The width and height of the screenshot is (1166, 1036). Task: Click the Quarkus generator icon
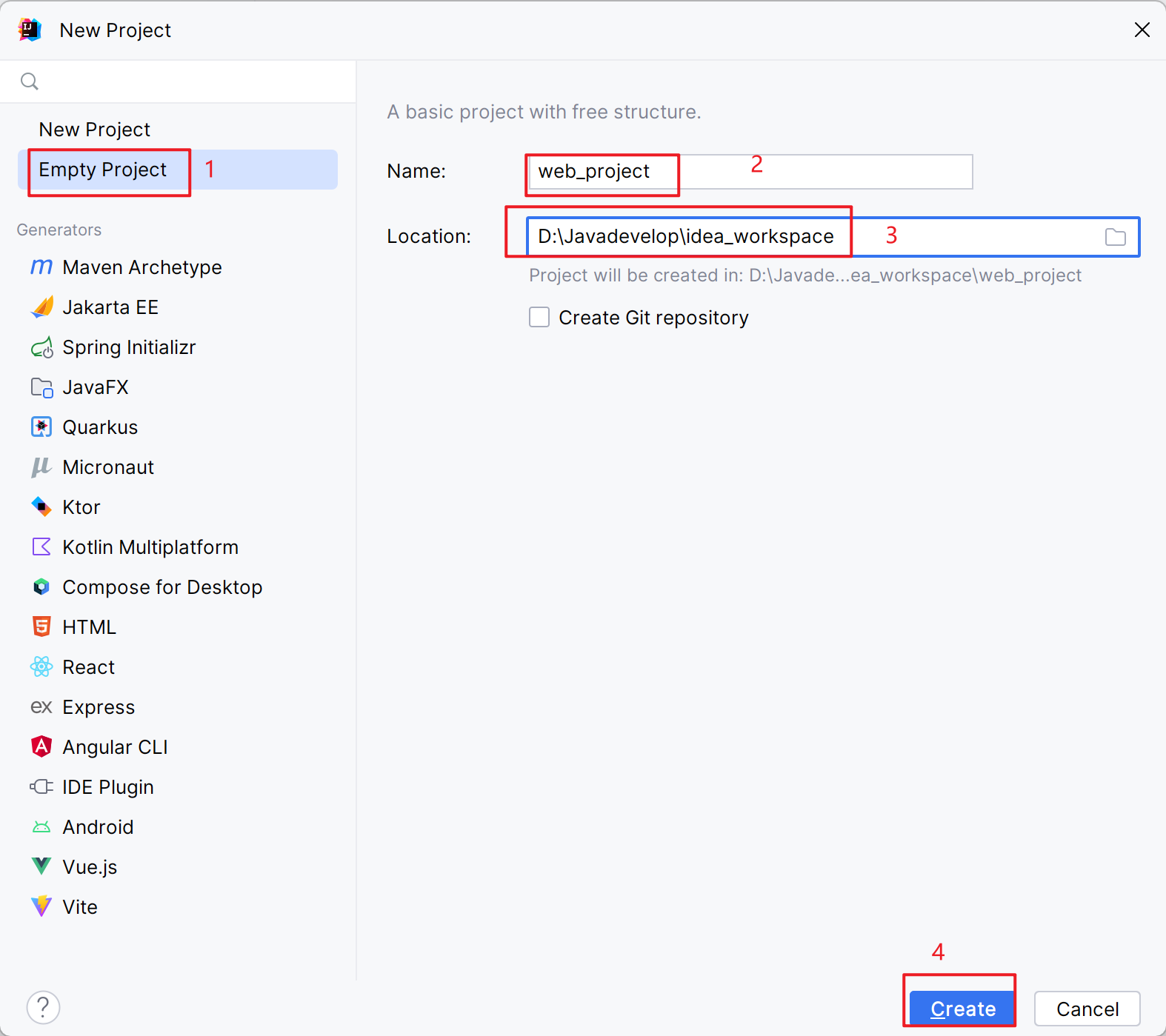[x=41, y=427]
